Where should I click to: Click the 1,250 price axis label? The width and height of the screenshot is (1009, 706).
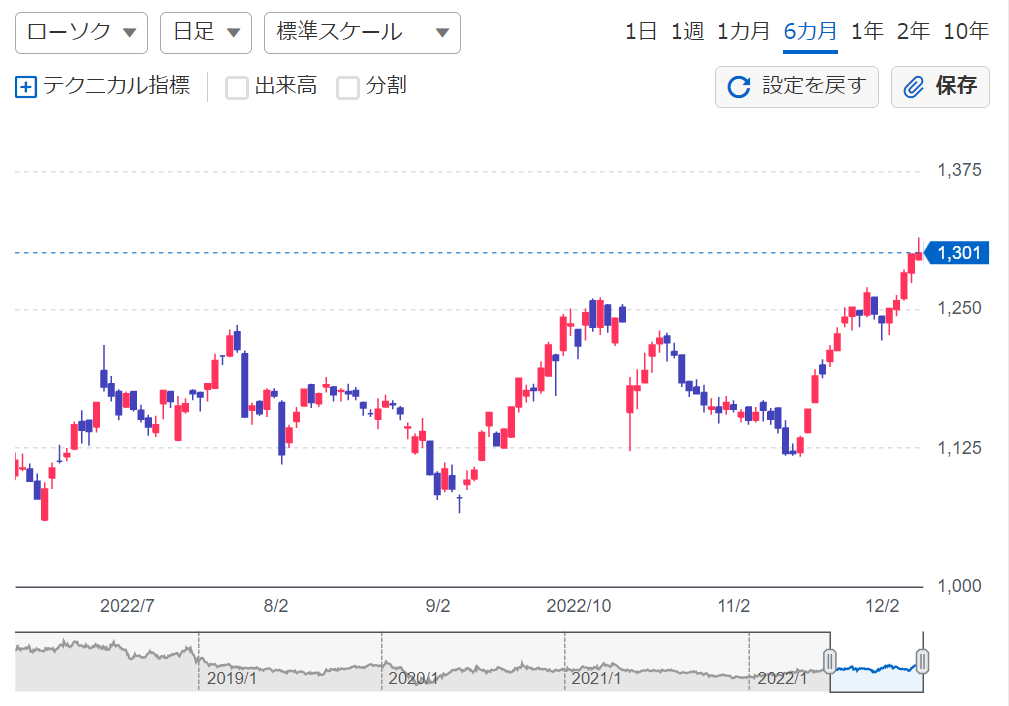(x=959, y=308)
